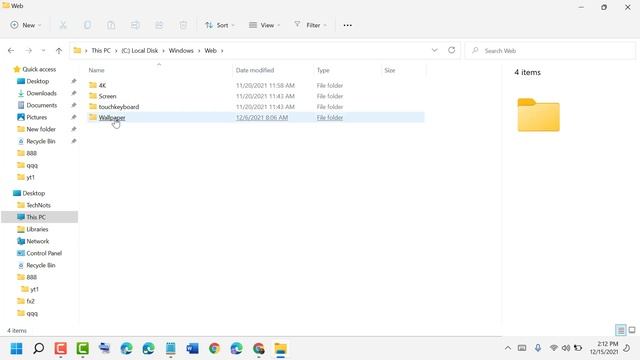Screen dimensions: 640x360
Task: Click the New button in toolbar
Action: (26, 25)
